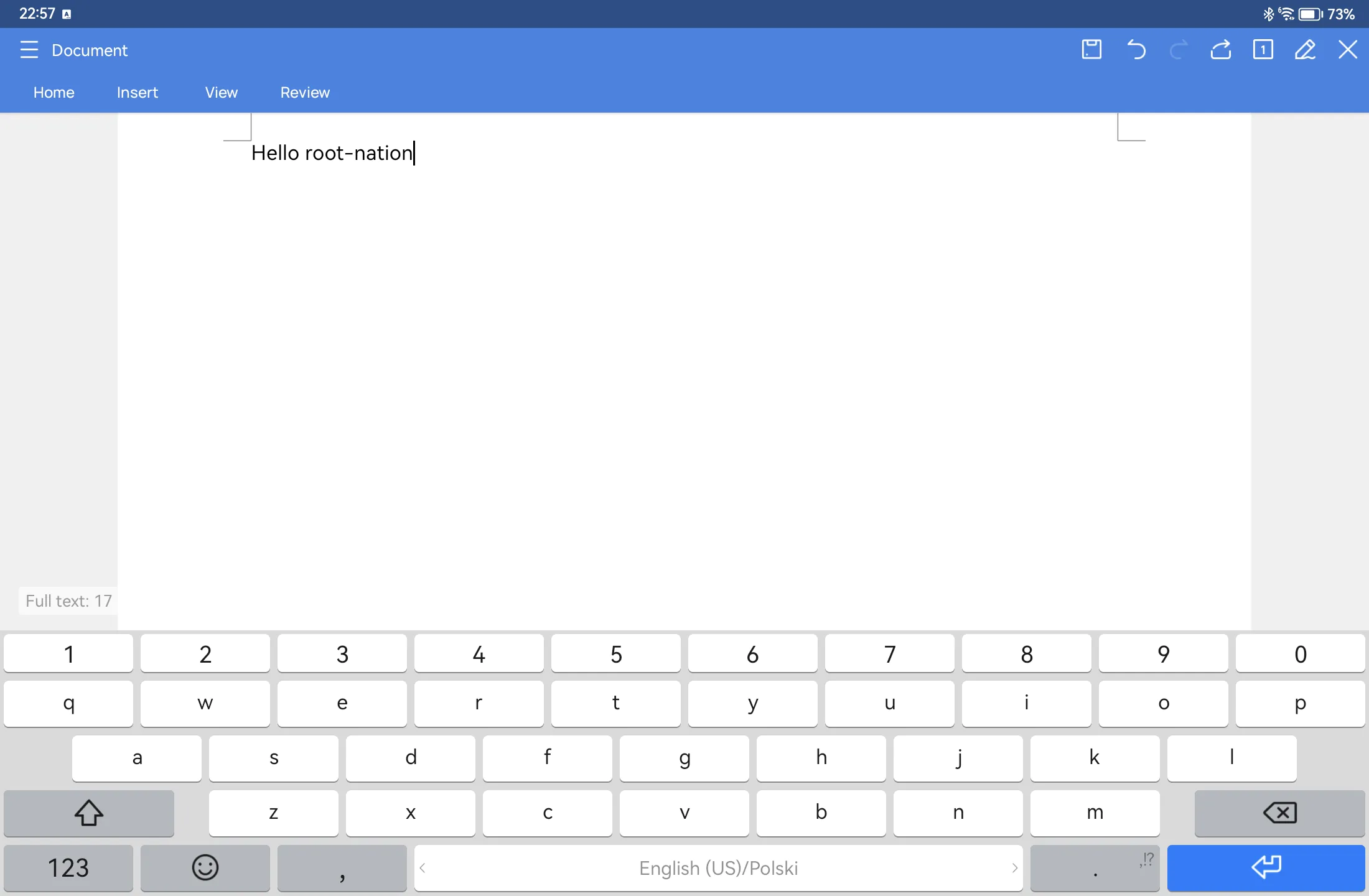Tap the o key
Viewport: 1369px width, 896px height.
(x=1164, y=703)
